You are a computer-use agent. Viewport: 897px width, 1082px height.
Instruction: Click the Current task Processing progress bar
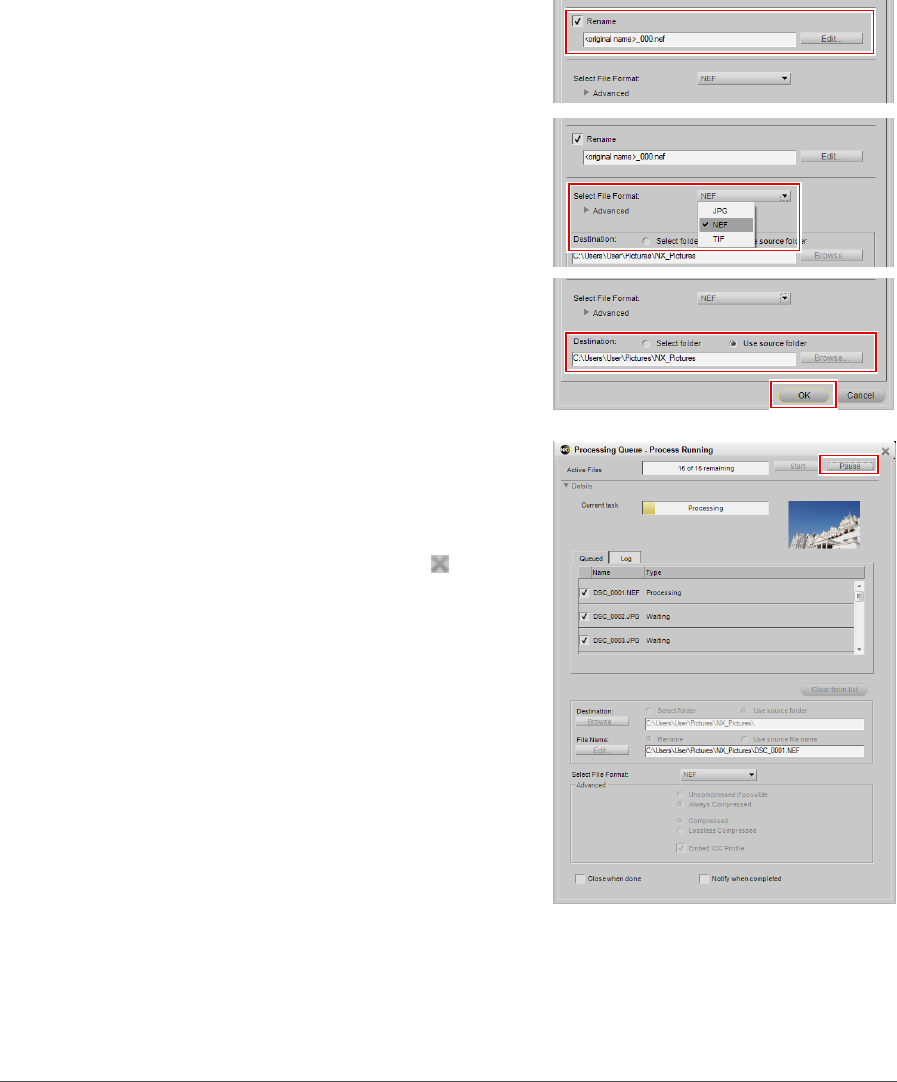point(705,508)
